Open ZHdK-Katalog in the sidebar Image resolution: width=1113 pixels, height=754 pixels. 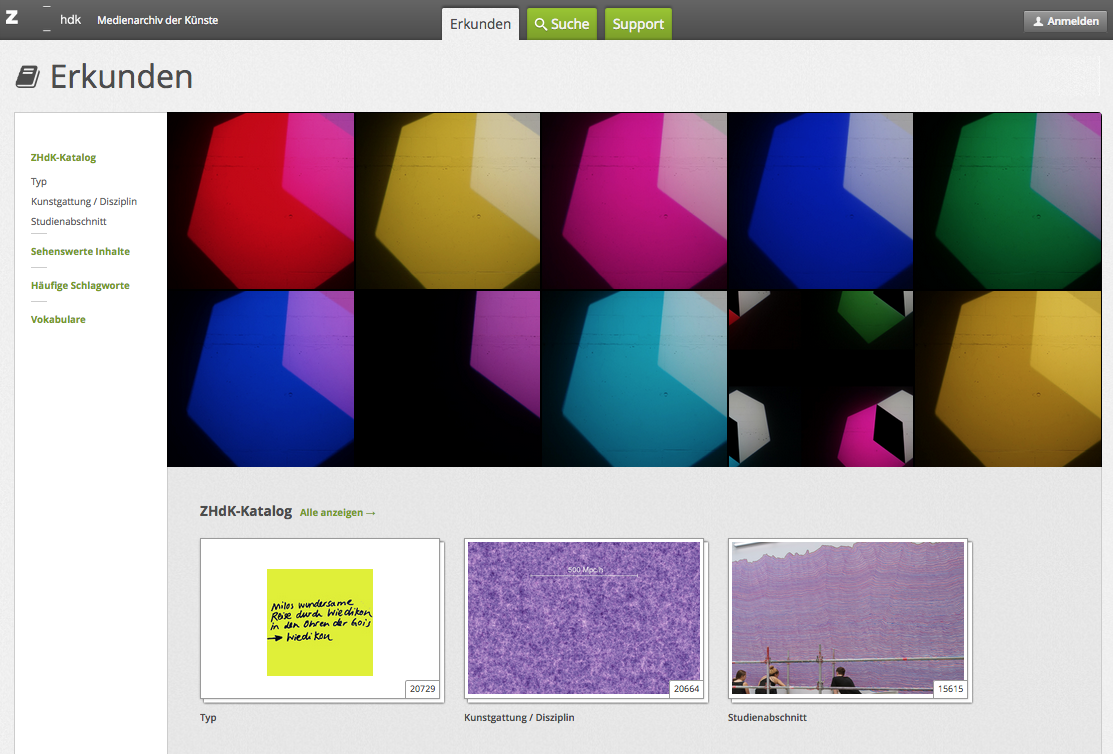(x=63, y=158)
